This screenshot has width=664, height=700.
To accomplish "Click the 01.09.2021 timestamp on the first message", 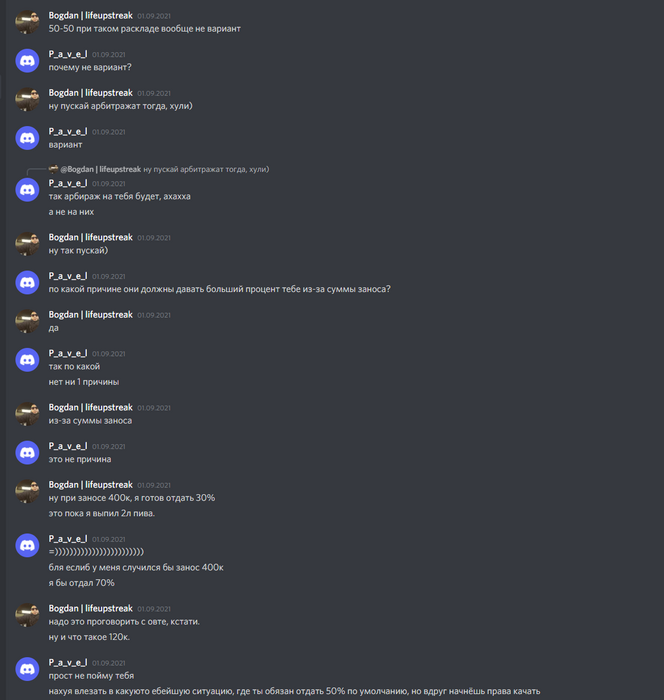I will [x=154, y=16].
